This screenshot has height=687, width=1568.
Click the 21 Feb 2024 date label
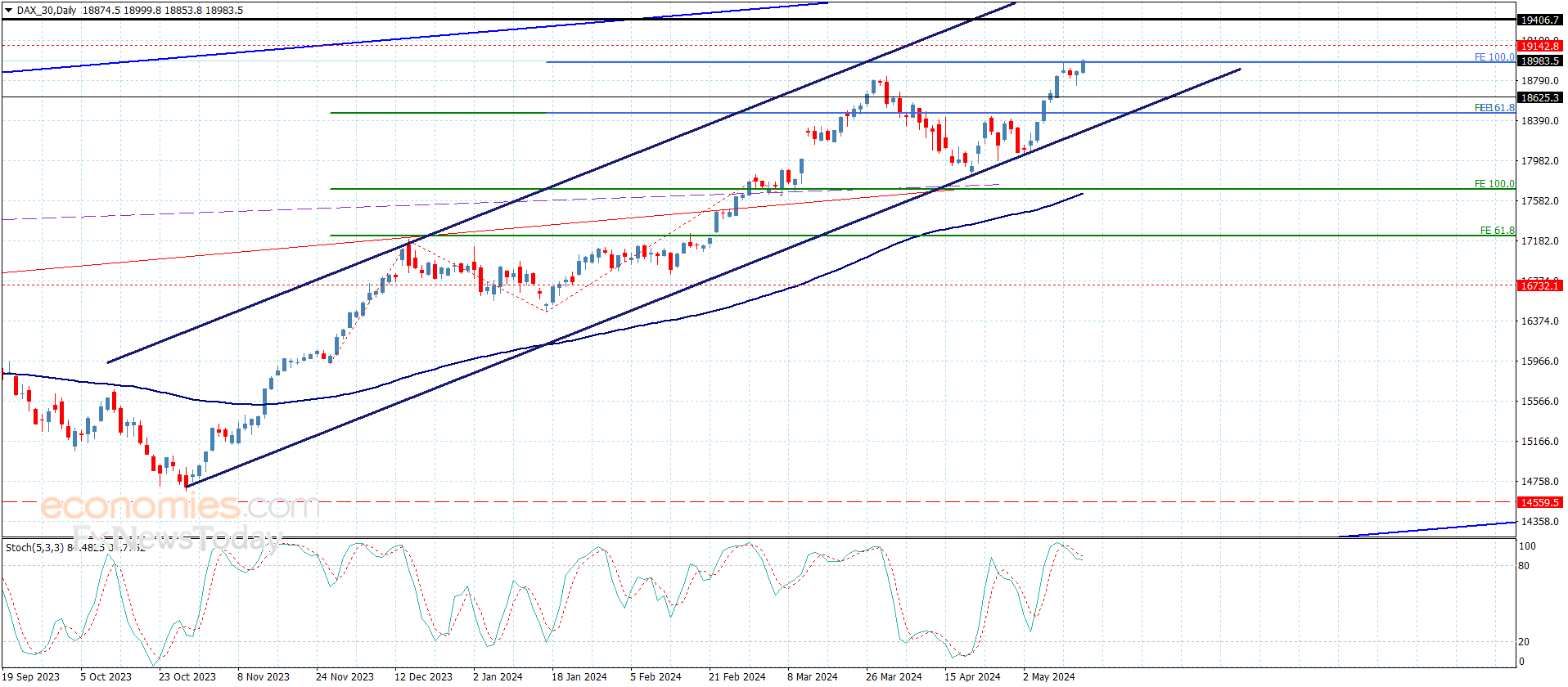point(737,676)
